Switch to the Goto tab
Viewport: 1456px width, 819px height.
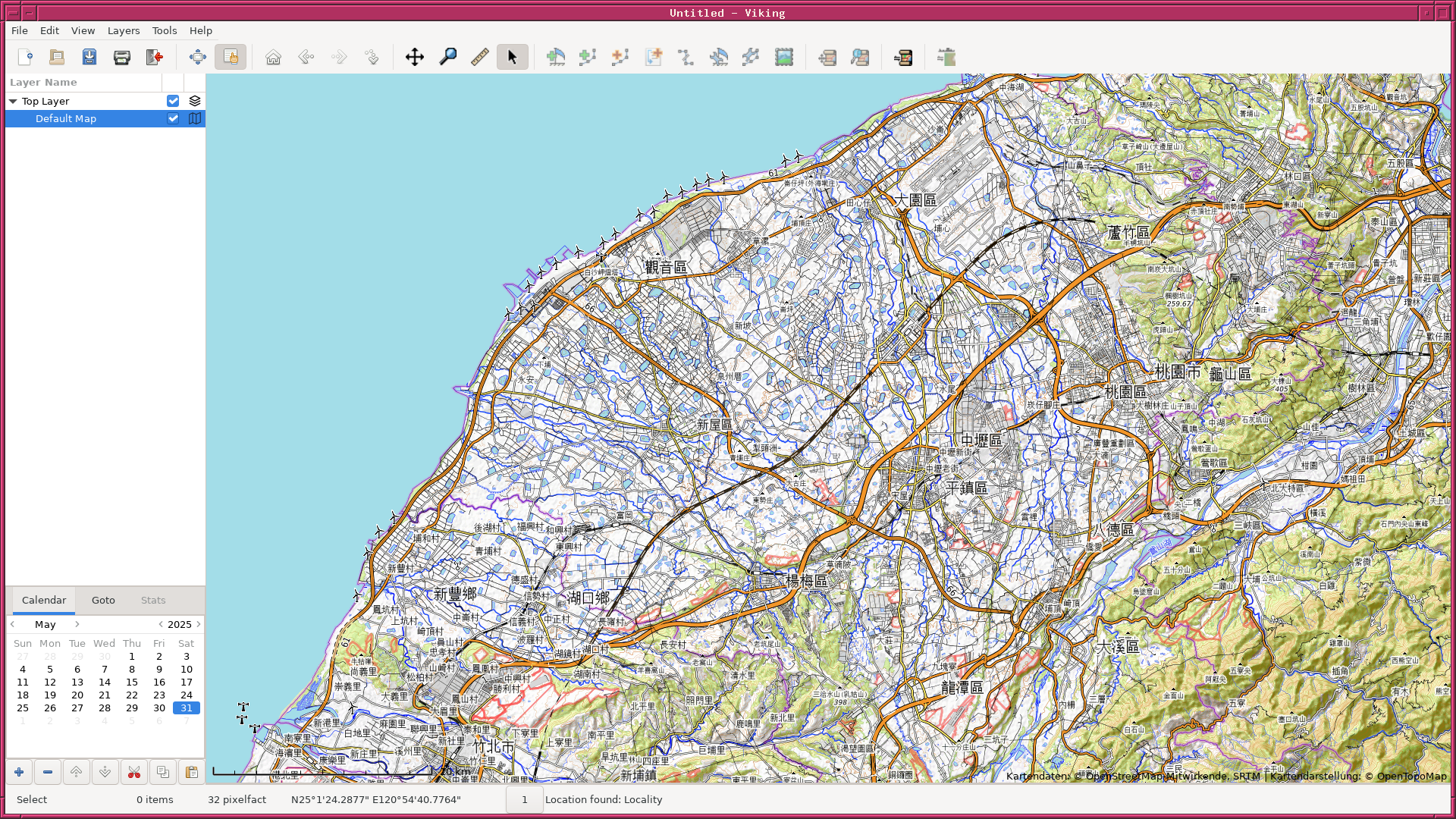pos(103,600)
